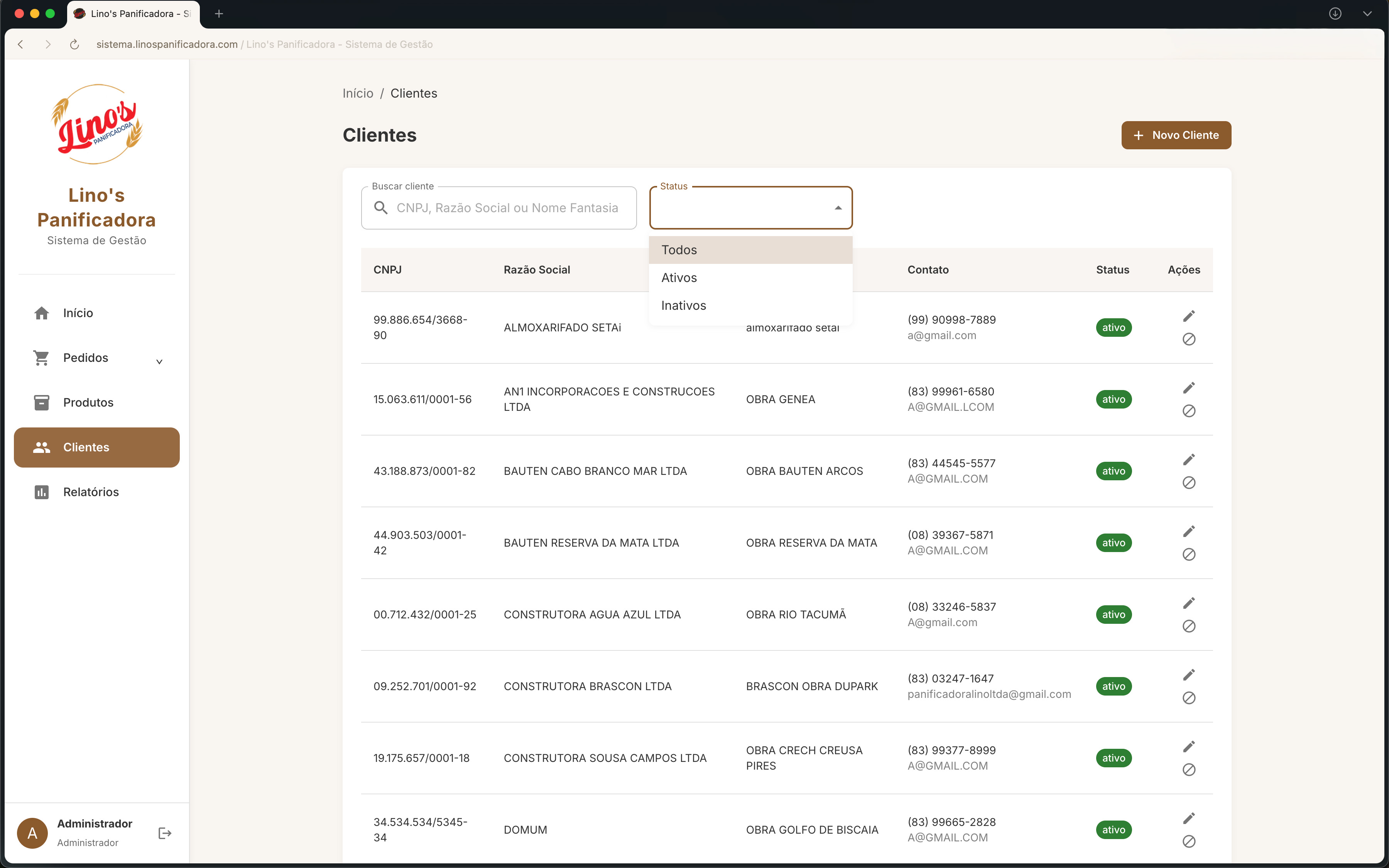
Task: Switch to Lino's Panificadora browser tab
Action: click(133, 14)
